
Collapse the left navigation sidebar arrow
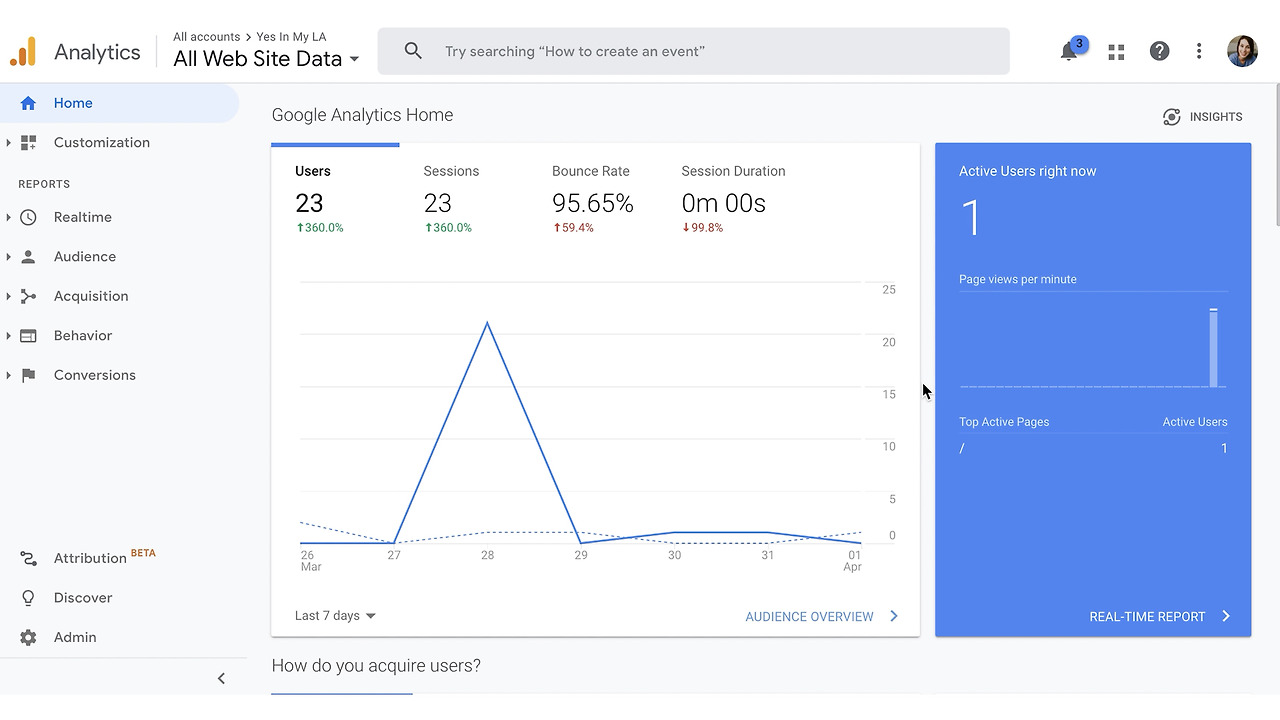(x=221, y=678)
